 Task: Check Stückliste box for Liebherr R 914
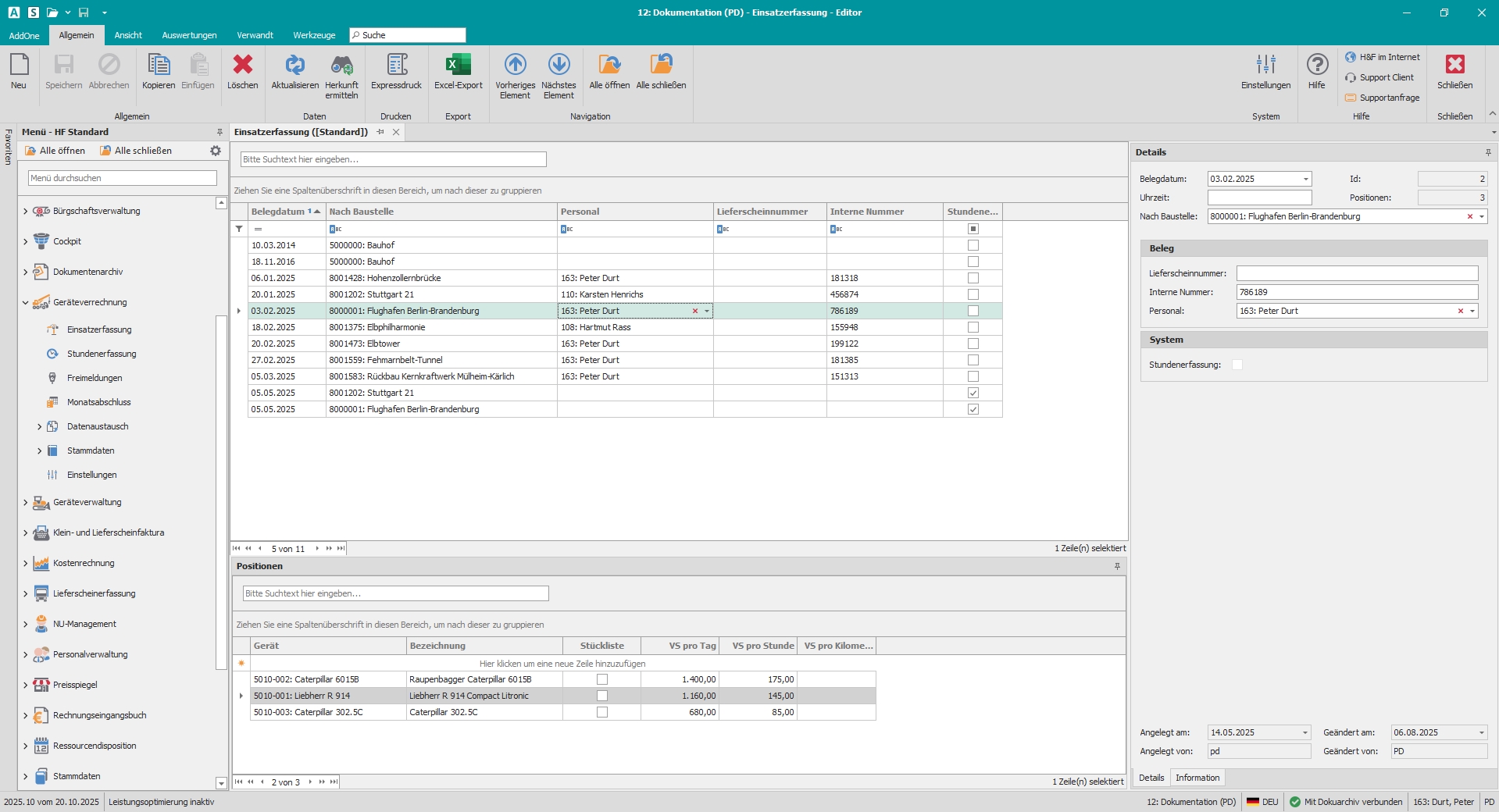tap(601, 696)
